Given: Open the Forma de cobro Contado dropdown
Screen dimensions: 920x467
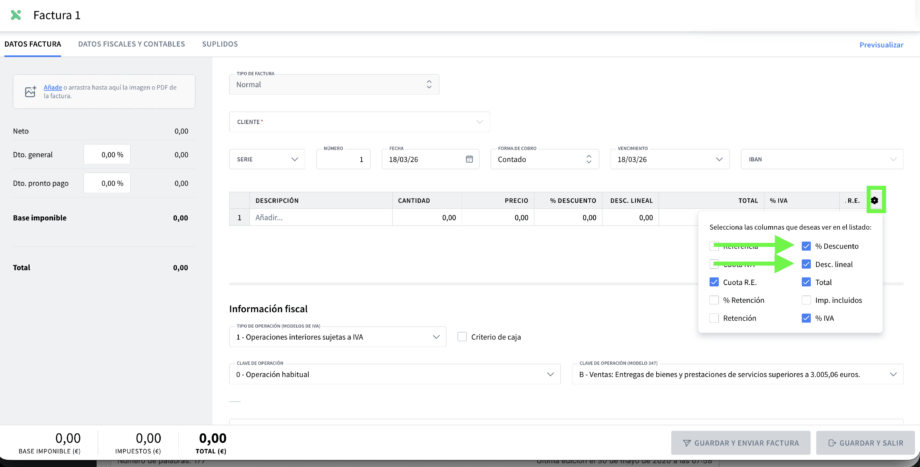Looking at the screenshot, I should pos(545,159).
